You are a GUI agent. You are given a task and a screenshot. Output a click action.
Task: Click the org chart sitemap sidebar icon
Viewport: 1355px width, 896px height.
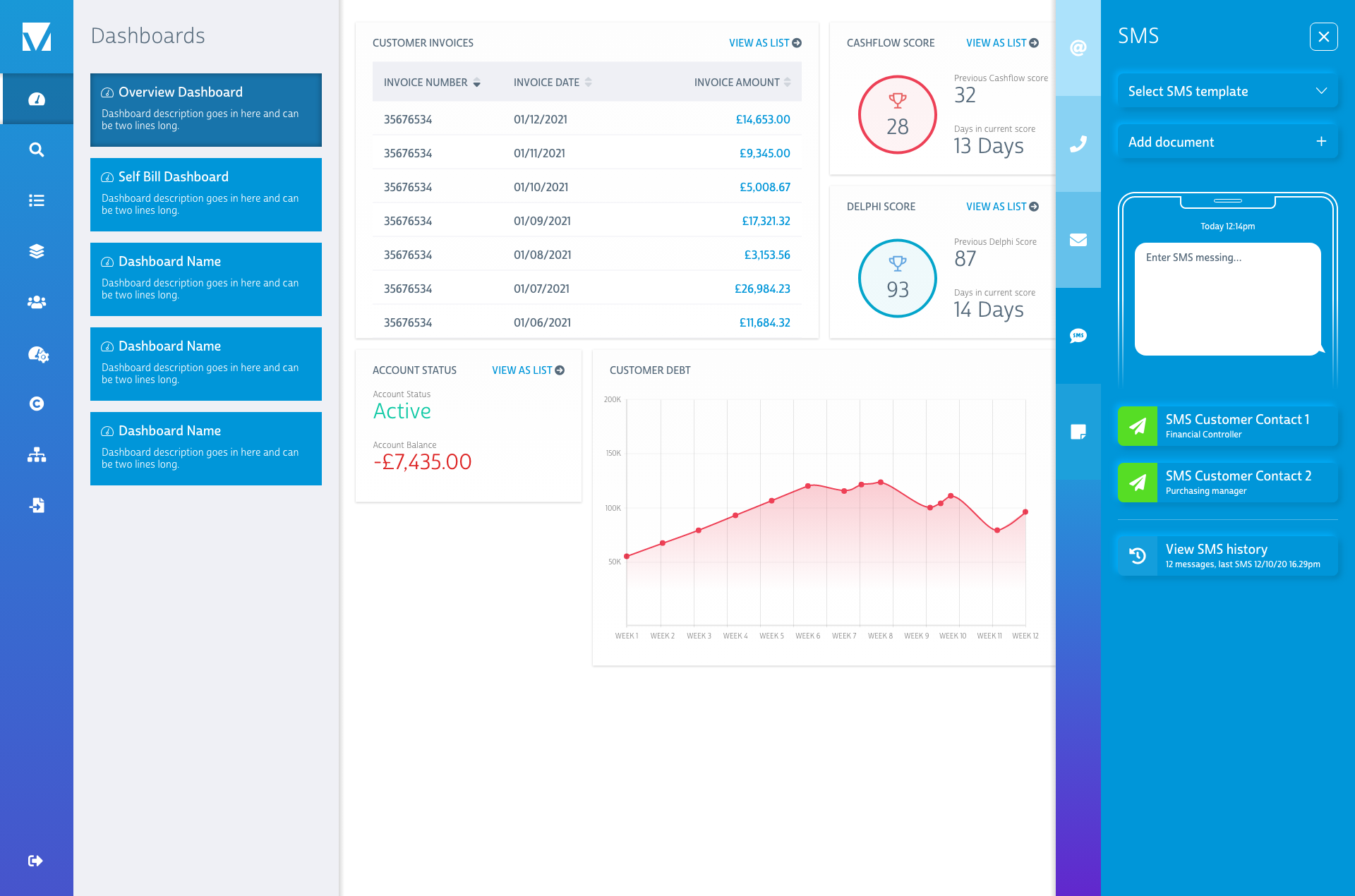[37, 455]
